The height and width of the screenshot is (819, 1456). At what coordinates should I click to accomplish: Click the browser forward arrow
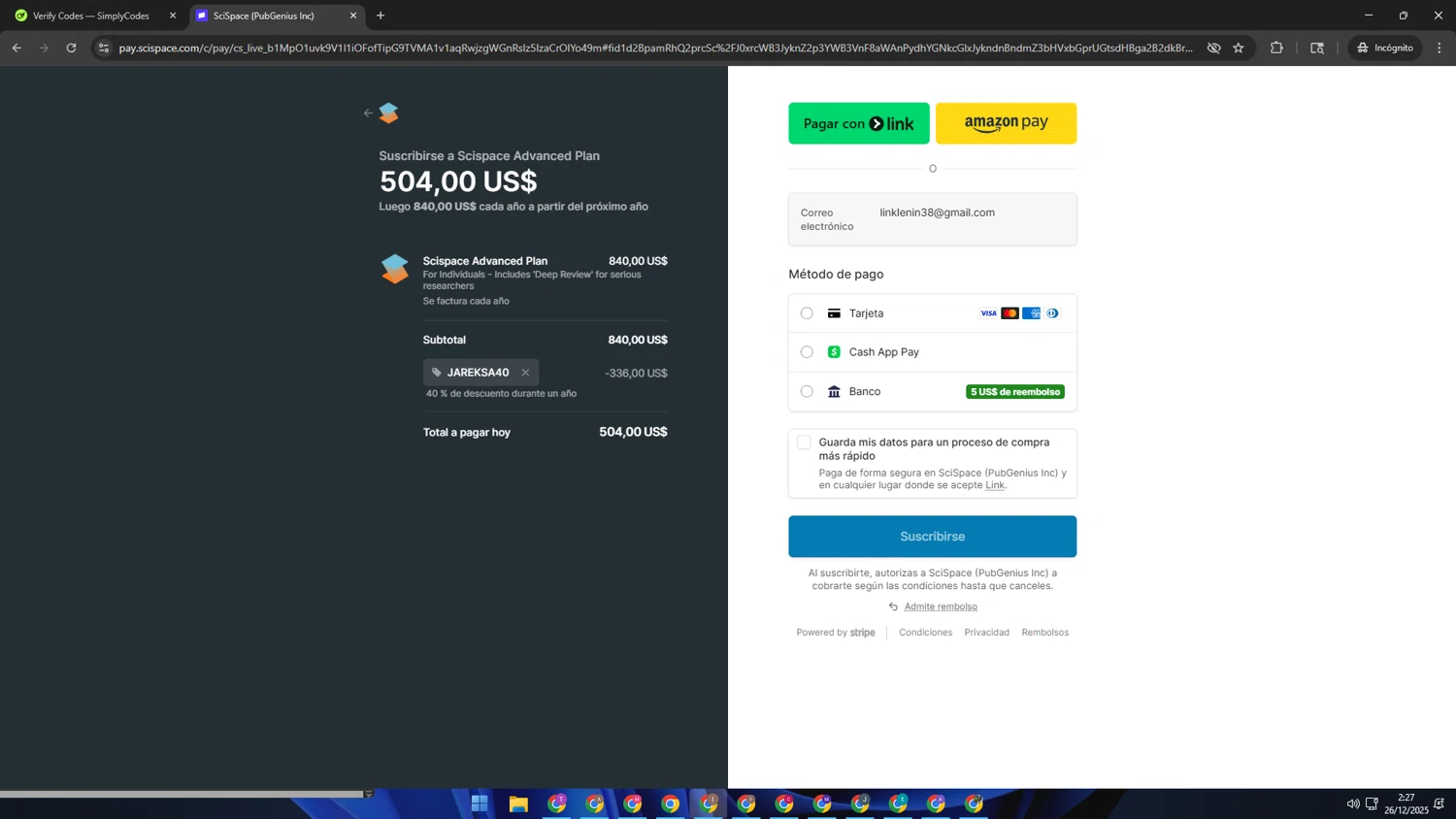pyautogui.click(x=44, y=48)
